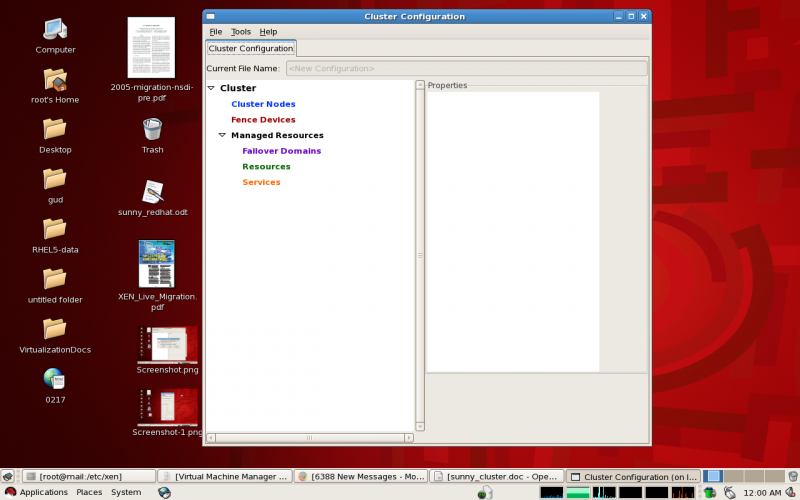Select Cluster Nodes in the tree
Screen dimensions: 800x500
point(263,104)
